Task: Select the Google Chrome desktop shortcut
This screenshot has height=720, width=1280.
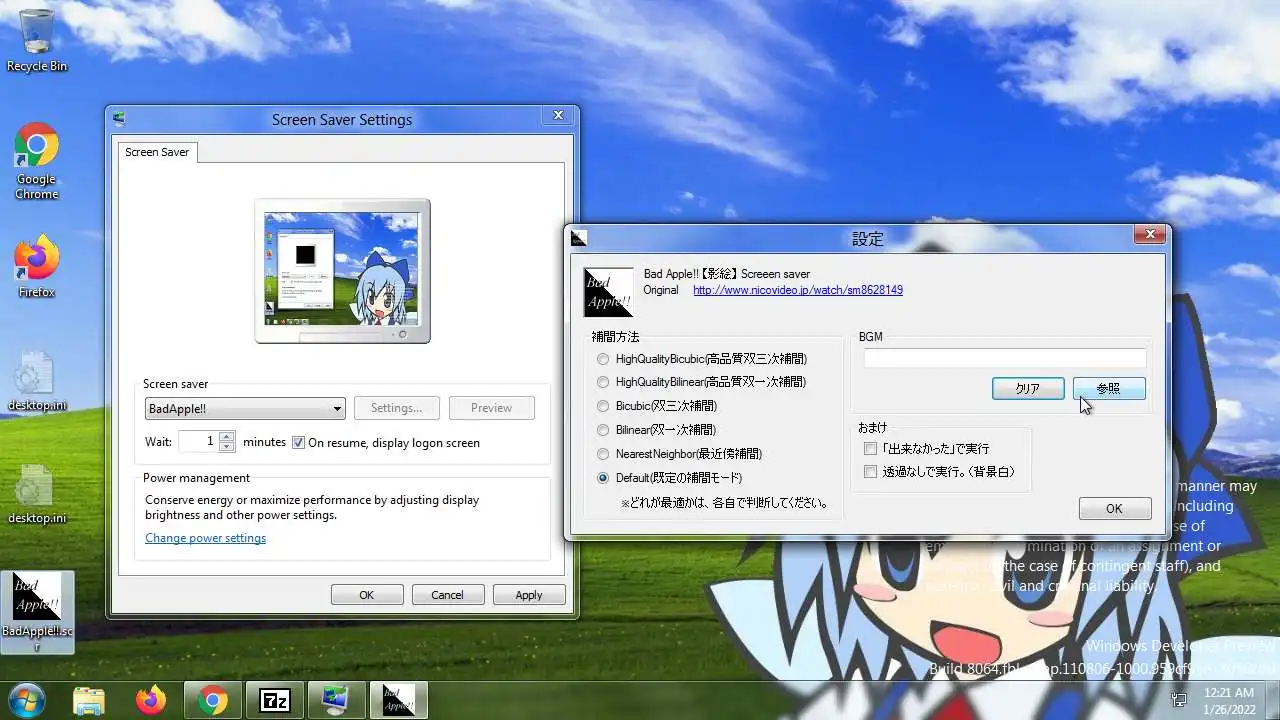Action: click(37, 161)
